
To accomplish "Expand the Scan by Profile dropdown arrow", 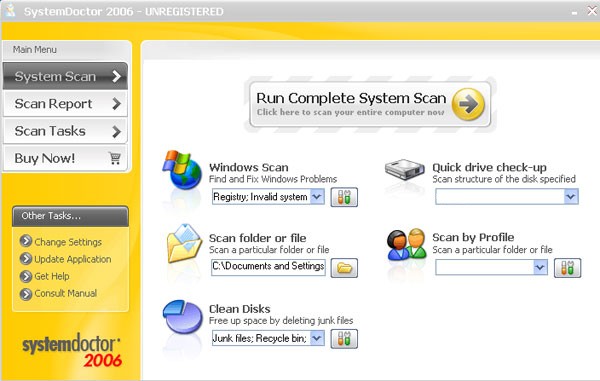I will pos(540,267).
